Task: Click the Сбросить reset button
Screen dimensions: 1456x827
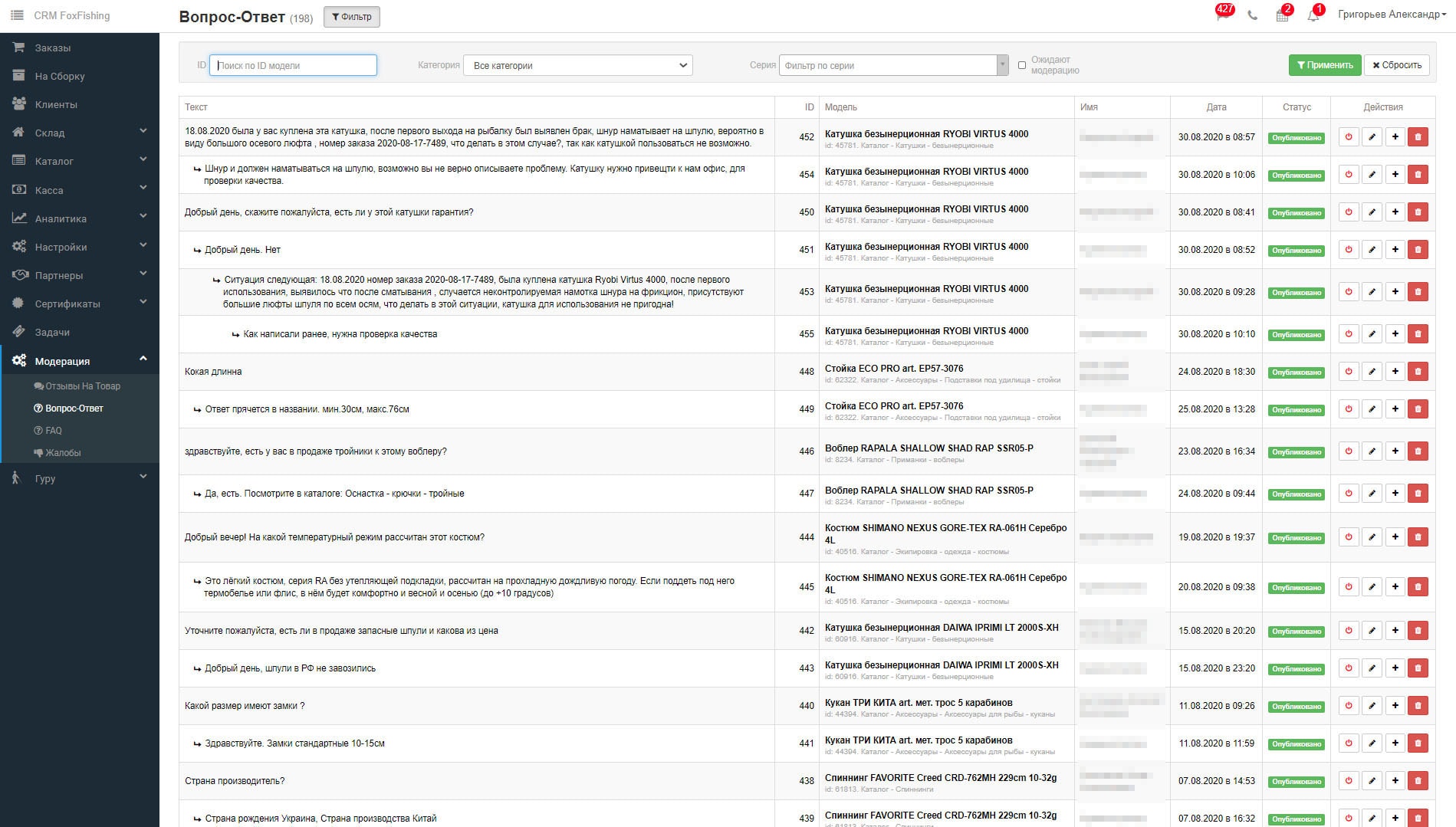Action: click(x=1397, y=65)
